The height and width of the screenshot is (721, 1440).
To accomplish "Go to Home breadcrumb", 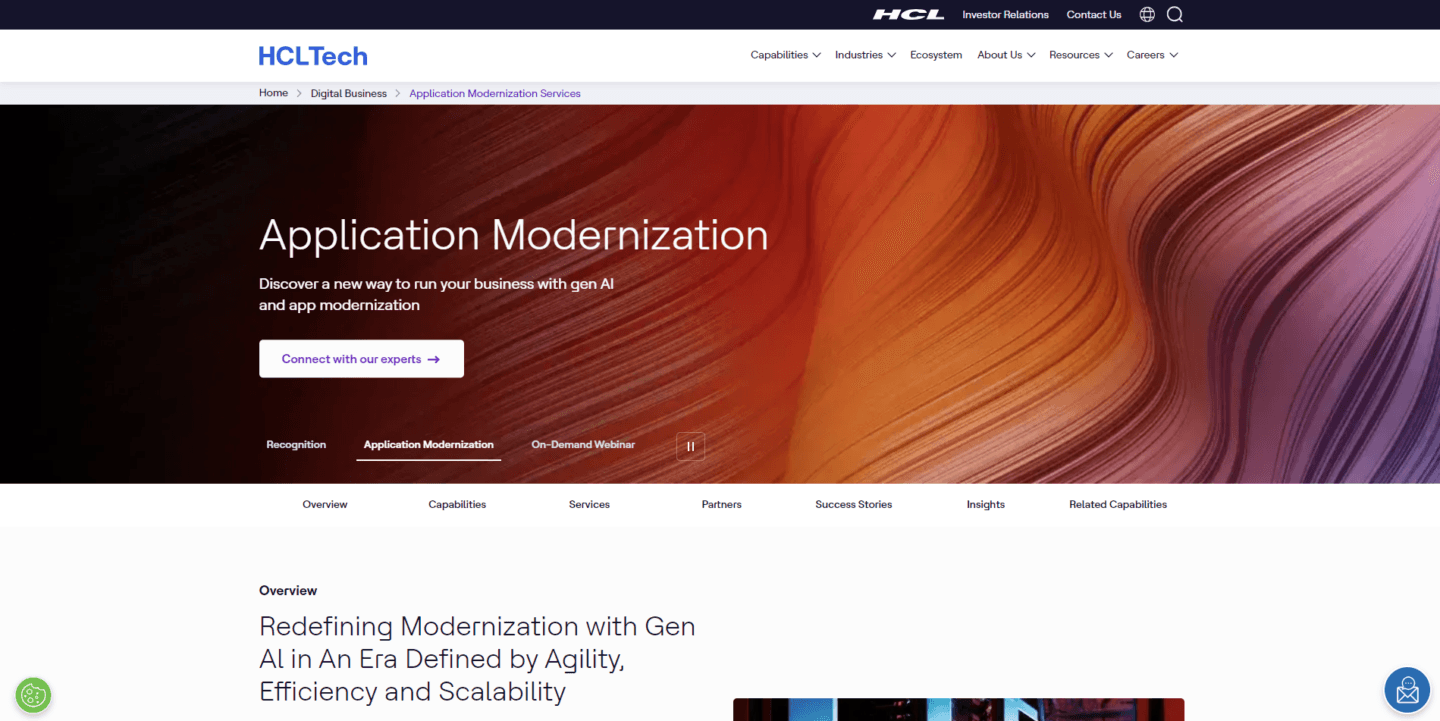I will tap(273, 93).
